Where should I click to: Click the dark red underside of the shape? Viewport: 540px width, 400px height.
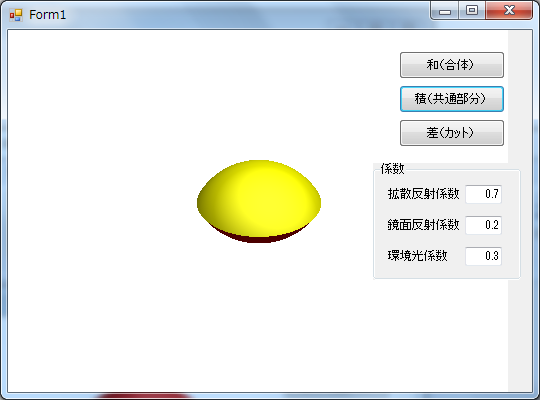point(258,238)
